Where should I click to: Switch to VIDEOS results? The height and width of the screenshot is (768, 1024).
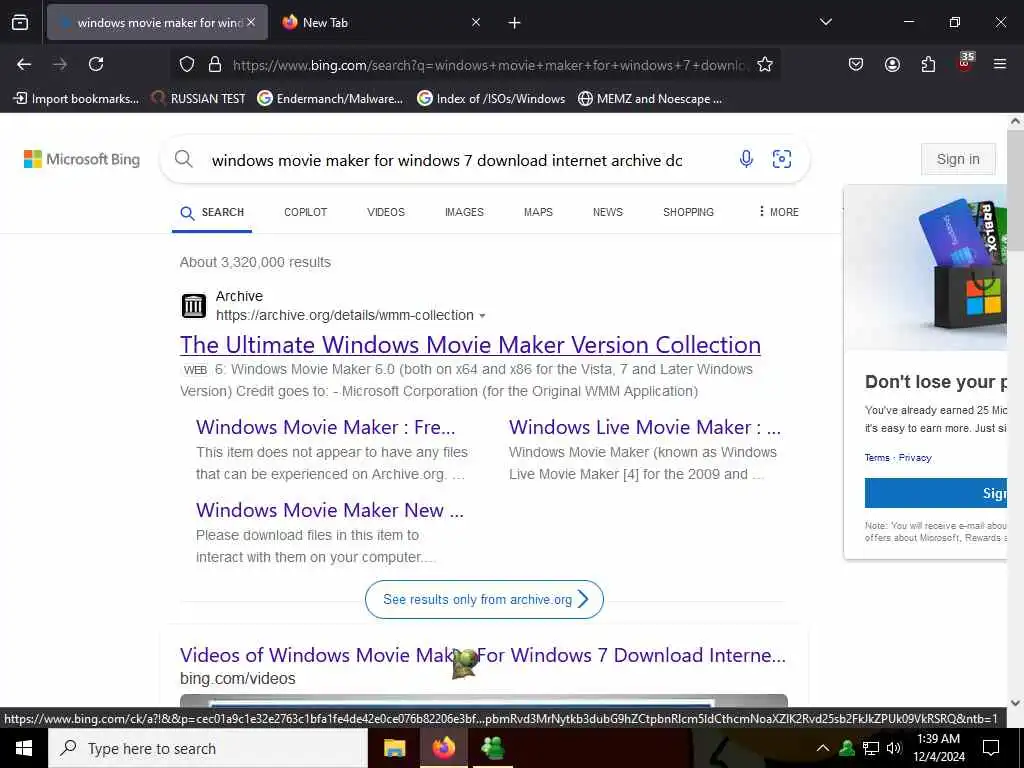coord(386,212)
